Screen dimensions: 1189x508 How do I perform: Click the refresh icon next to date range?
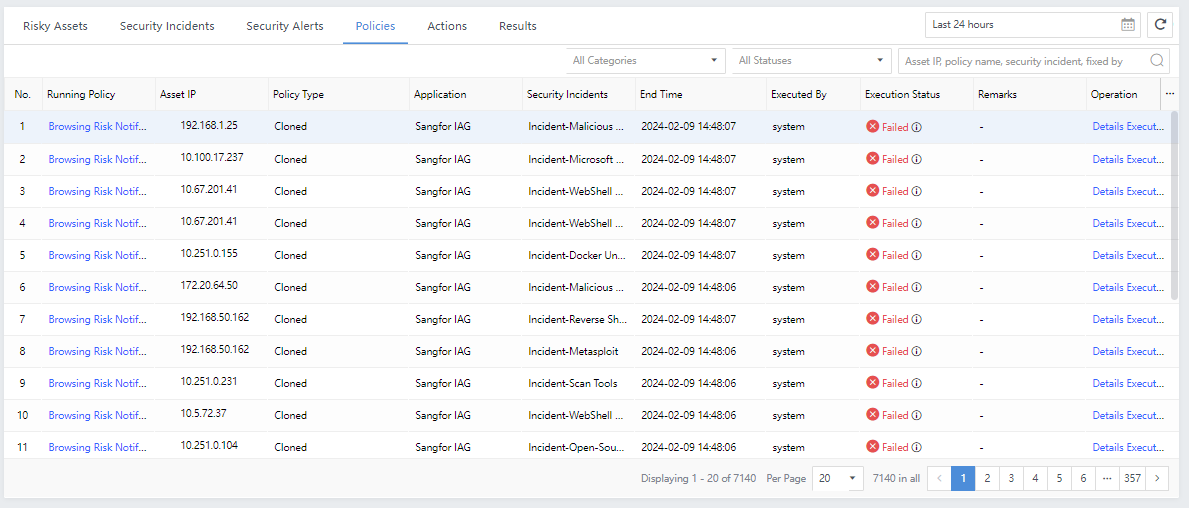tap(1160, 25)
